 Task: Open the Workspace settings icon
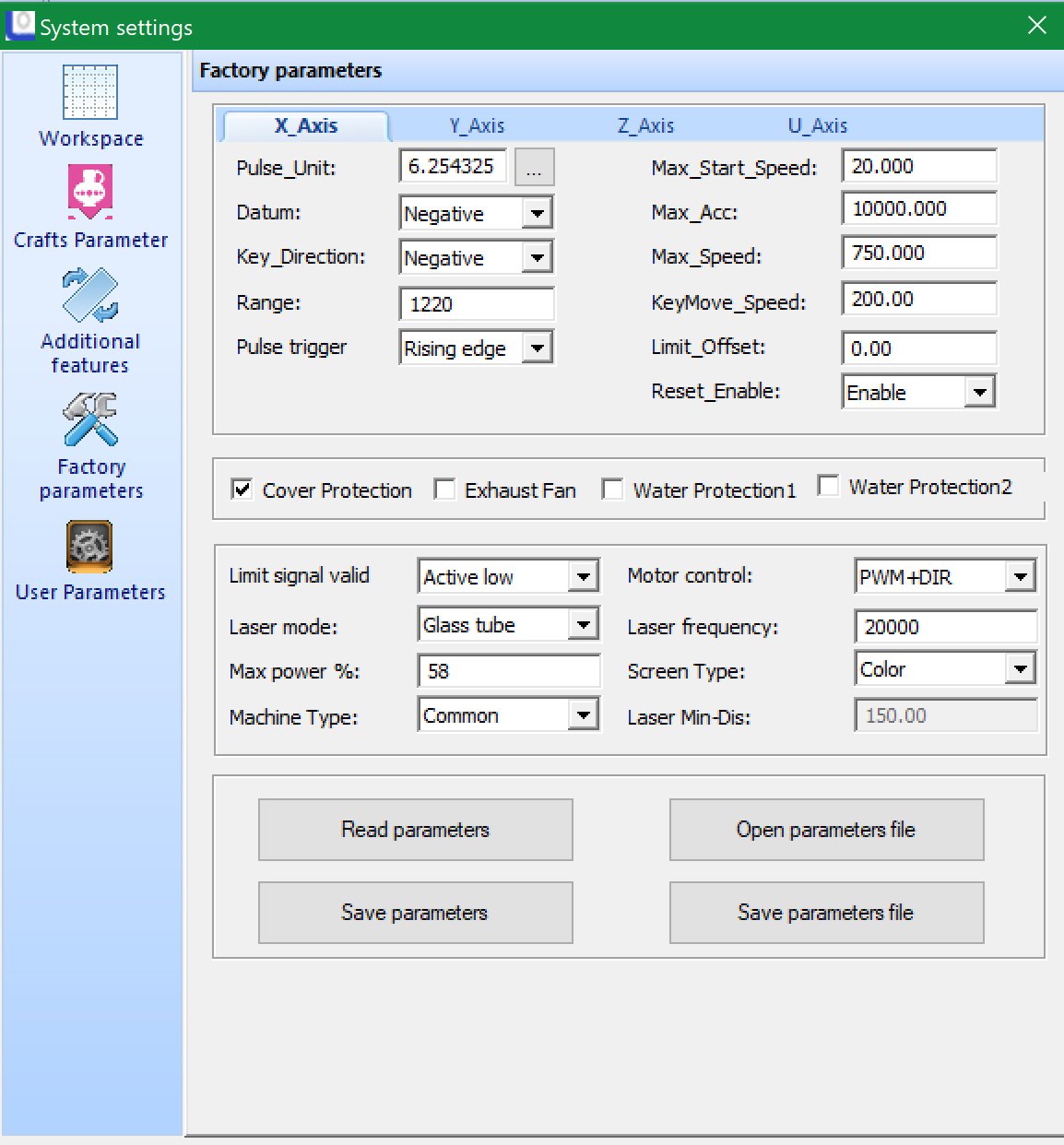coord(90,93)
